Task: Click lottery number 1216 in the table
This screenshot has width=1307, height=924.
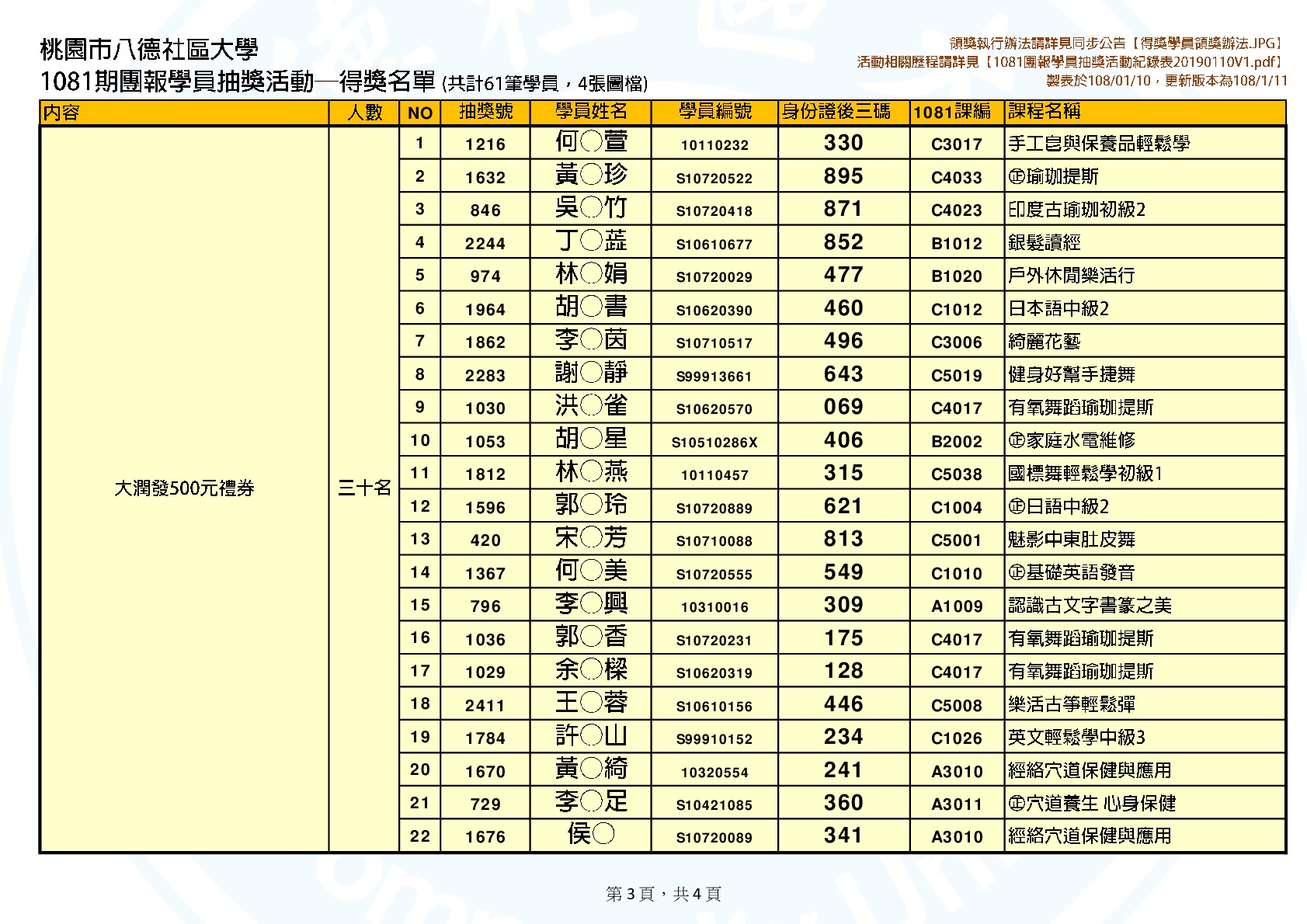Action: point(485,144)
